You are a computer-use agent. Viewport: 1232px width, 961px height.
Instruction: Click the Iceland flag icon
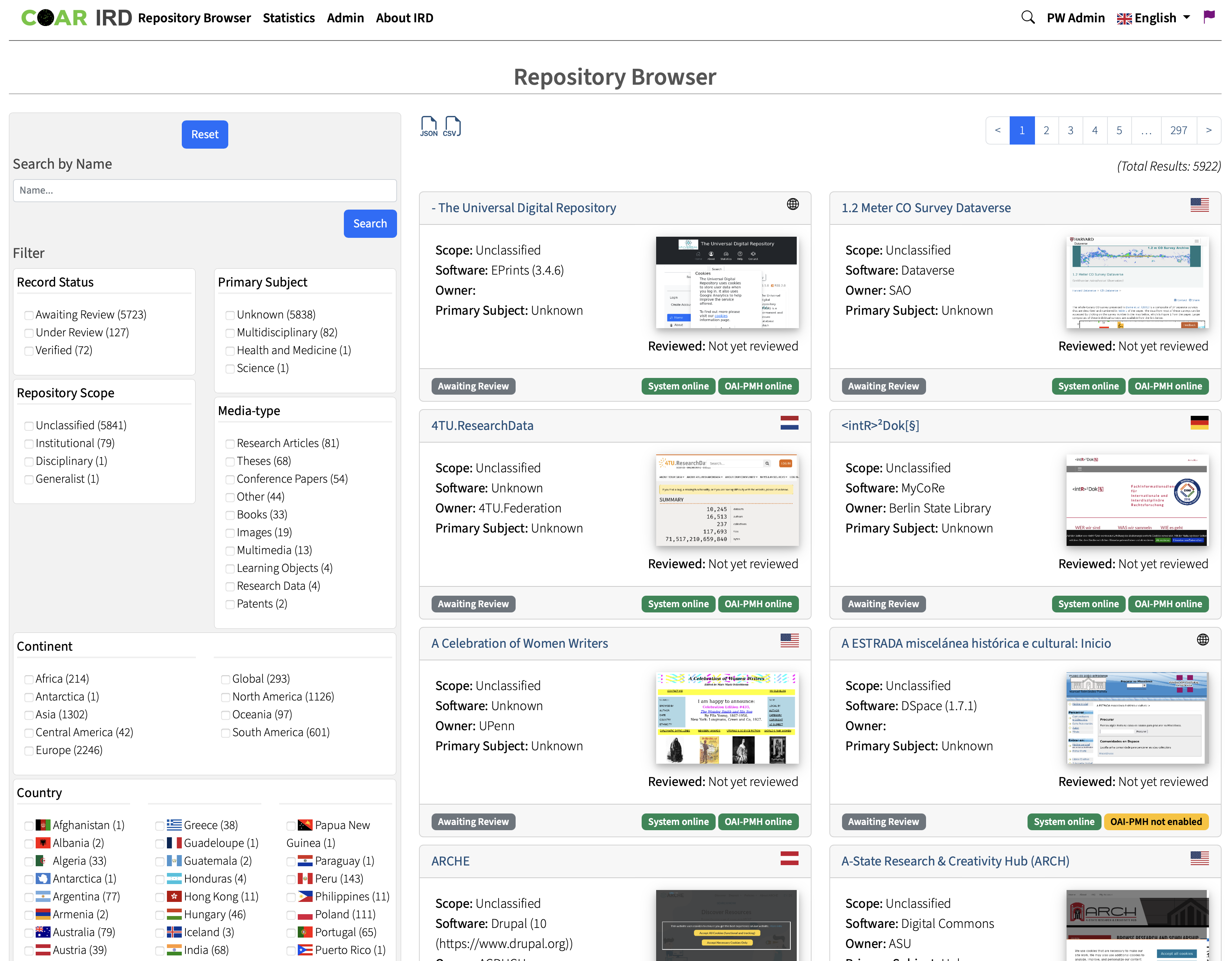coord(174,932)
